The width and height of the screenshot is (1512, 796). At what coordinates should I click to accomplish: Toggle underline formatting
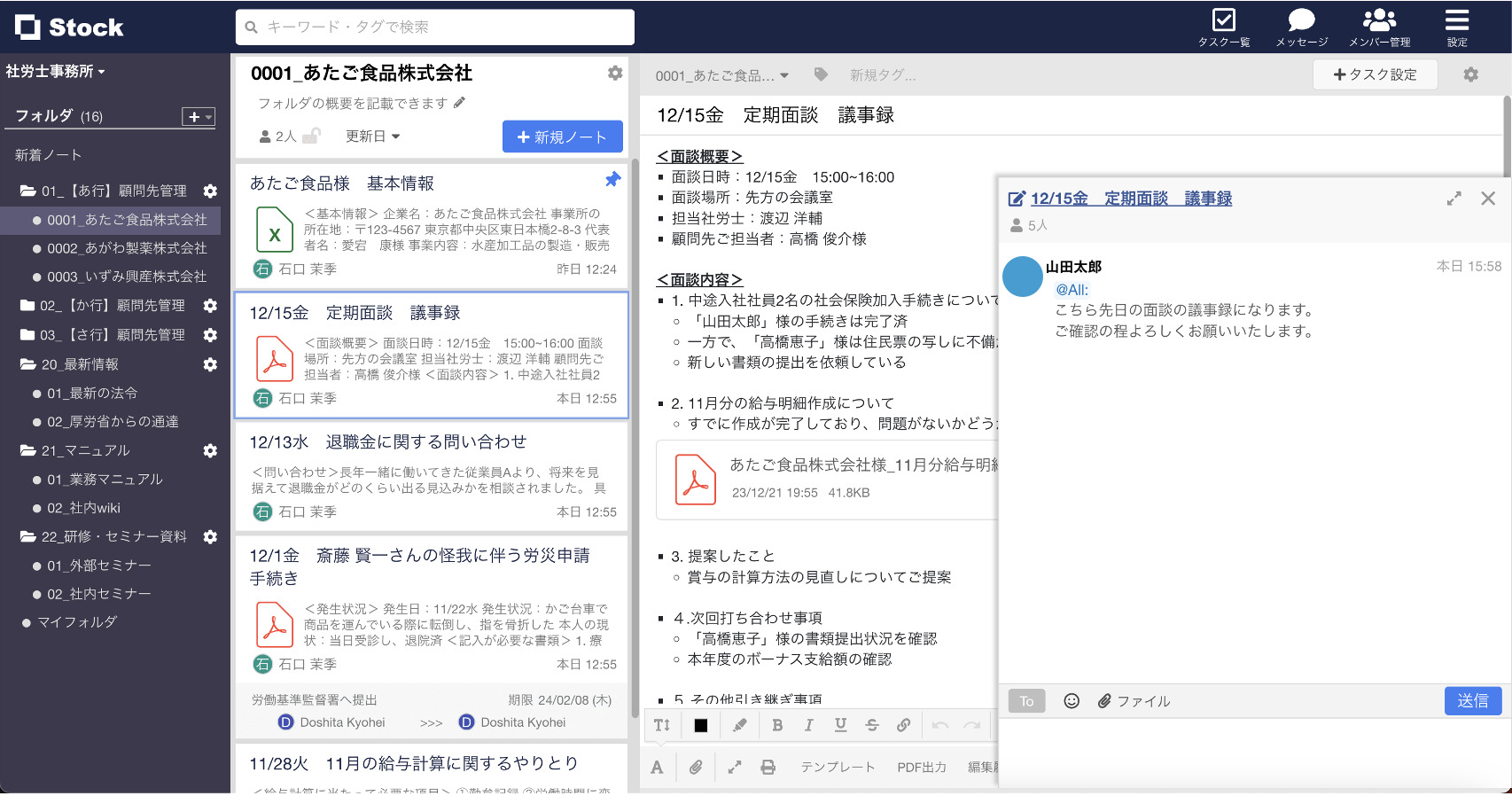(x=840, y=725)
